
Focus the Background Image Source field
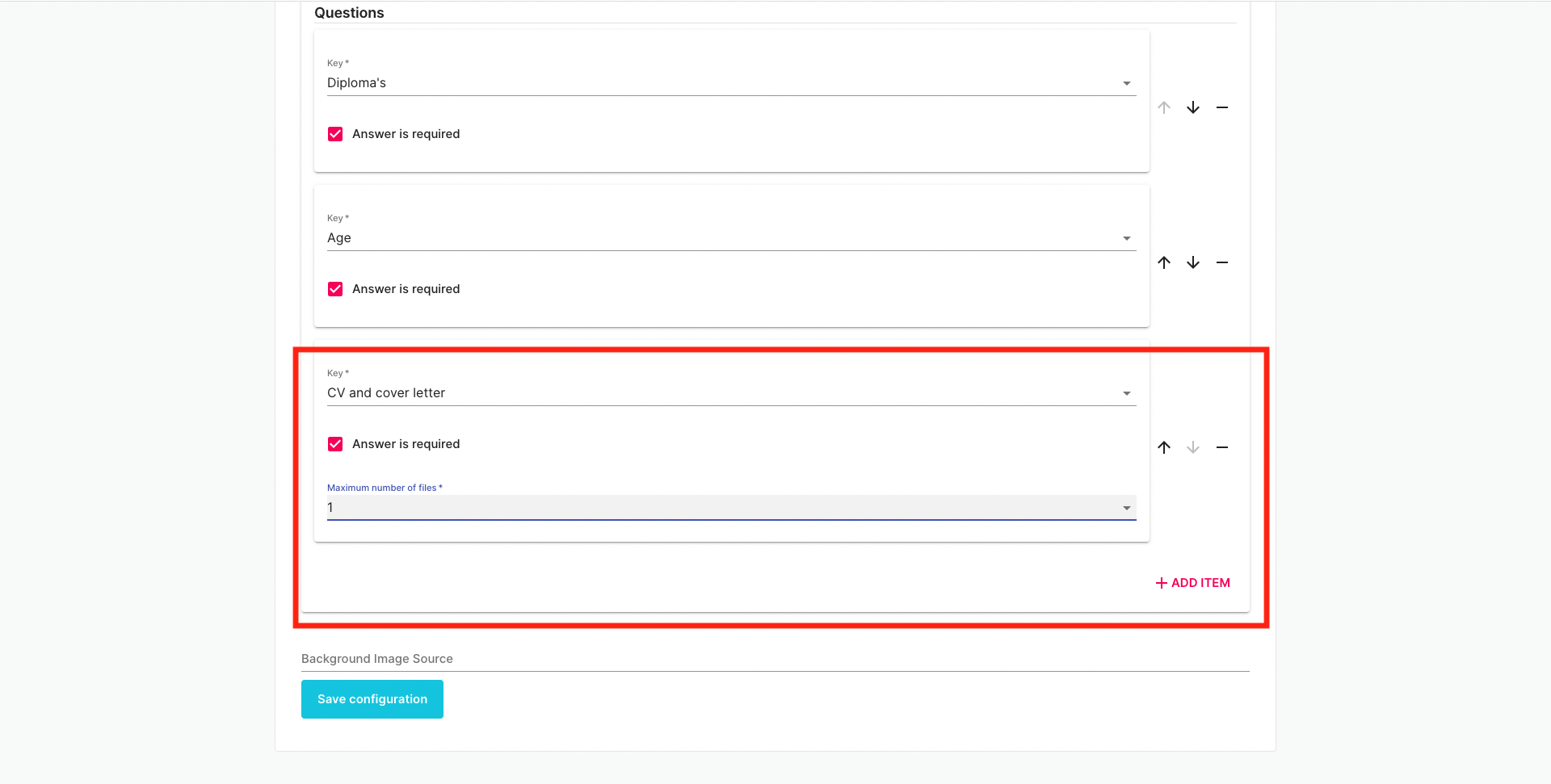point(775,659)
